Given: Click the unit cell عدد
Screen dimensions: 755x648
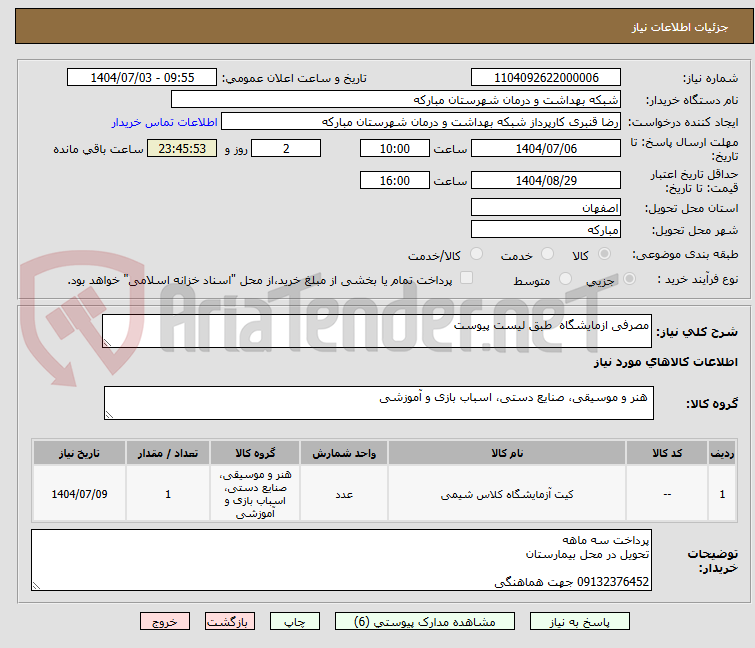Looking at the screenshot, I should click(344, 494).
